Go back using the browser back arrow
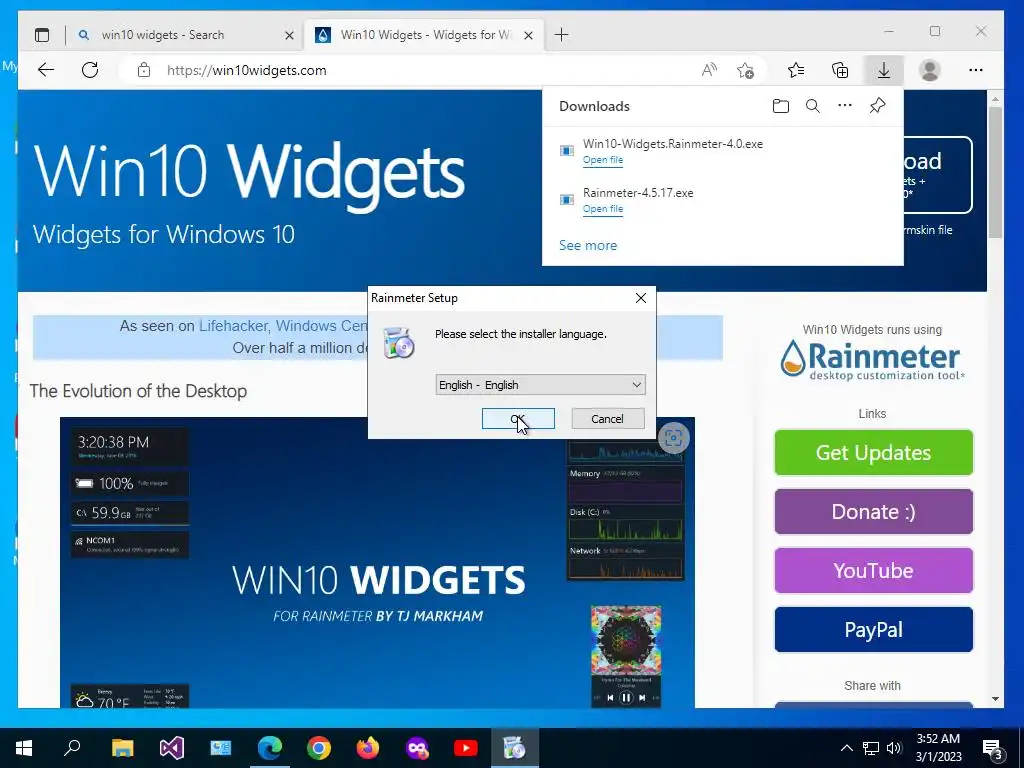This screenshot has width=1024, height=768. tap(46, 70)
